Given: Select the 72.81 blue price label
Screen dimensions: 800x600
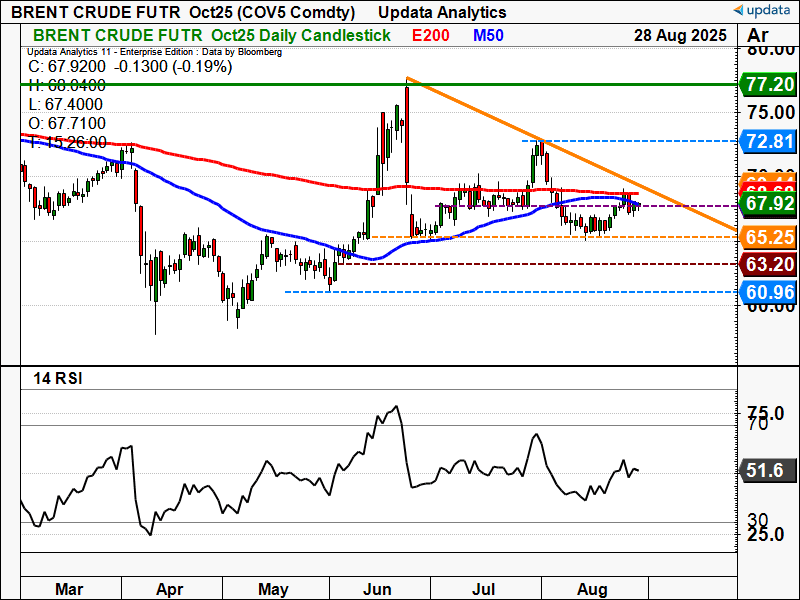Looking at the screenshot, I should [767, 141].
